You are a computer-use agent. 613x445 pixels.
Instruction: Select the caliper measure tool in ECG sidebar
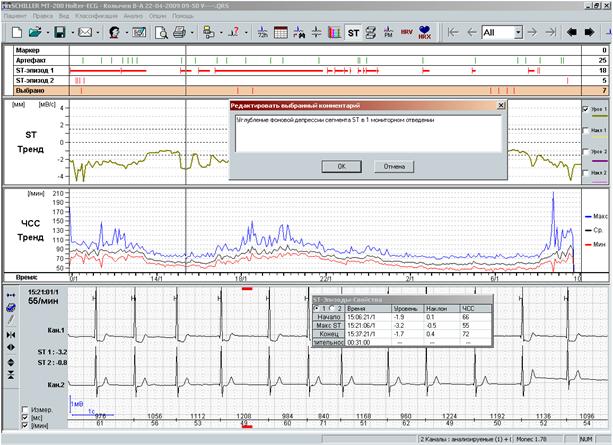(11, 295)
